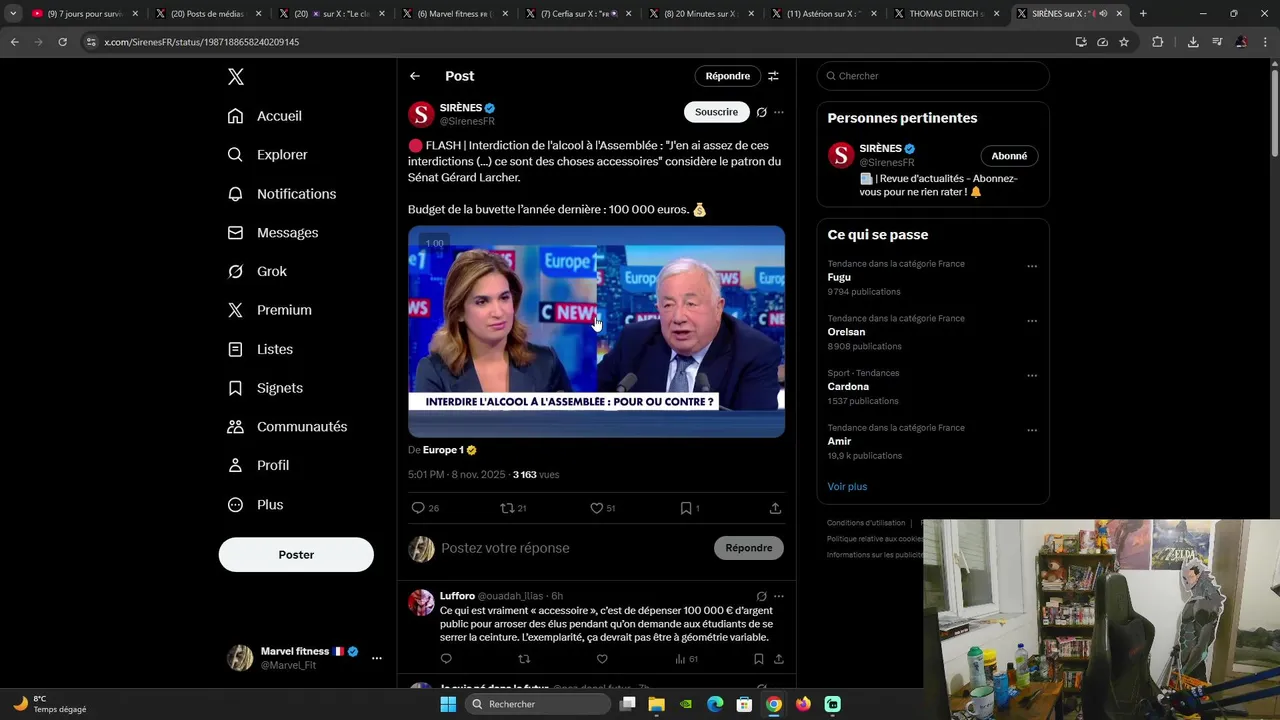Switch to the 20 Minutes sur X tab

[701, 14]
